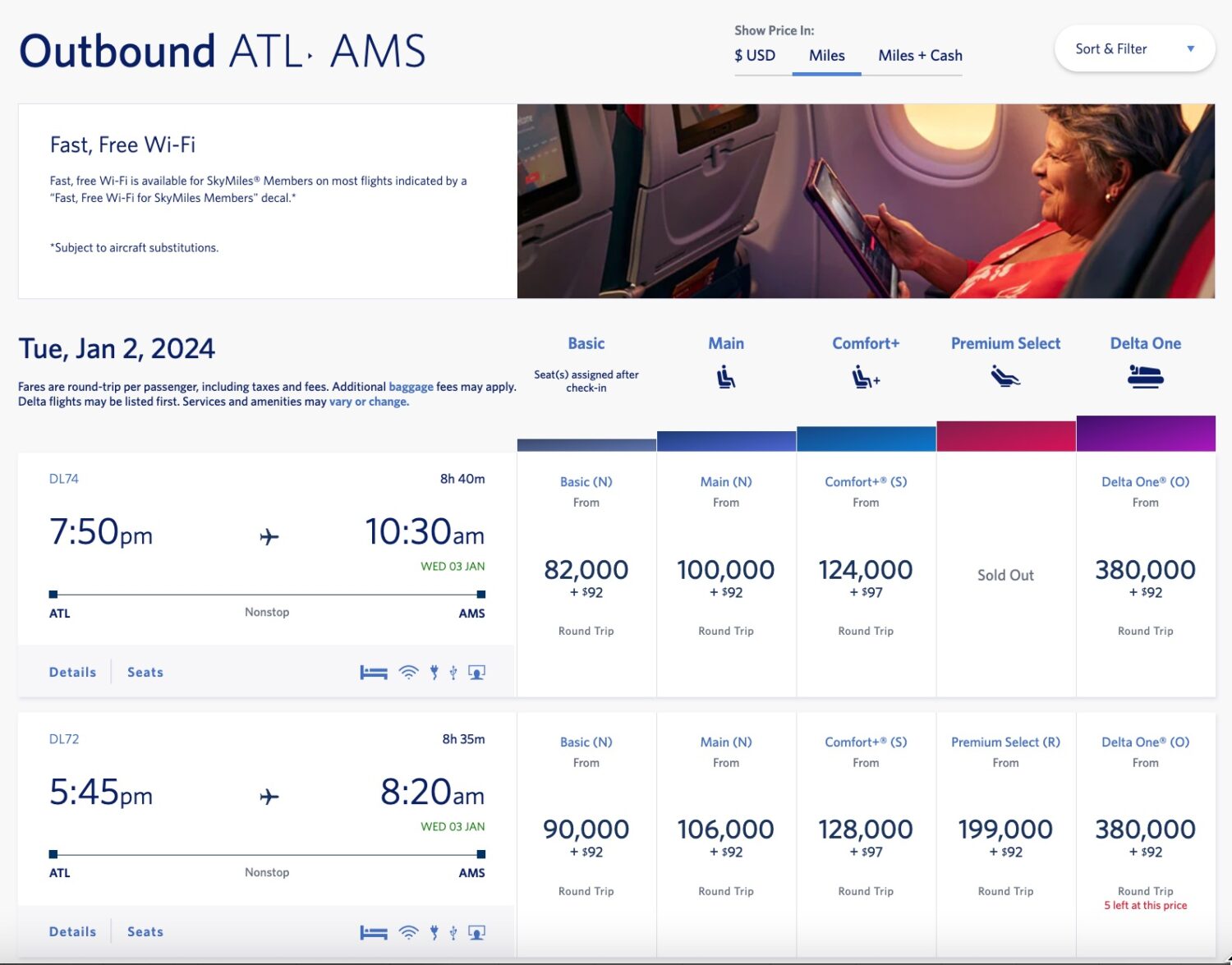Screen dimensions: 1232x965
Task: Keep prices shown in Miles
Action: [826, 55]
